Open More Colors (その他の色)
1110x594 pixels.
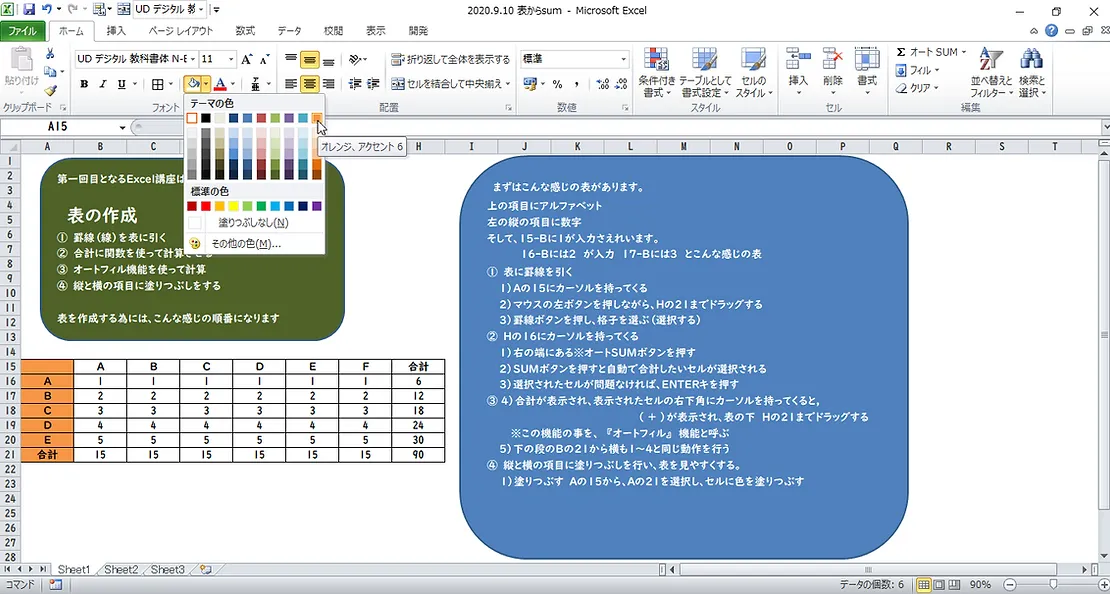point(245,243)
